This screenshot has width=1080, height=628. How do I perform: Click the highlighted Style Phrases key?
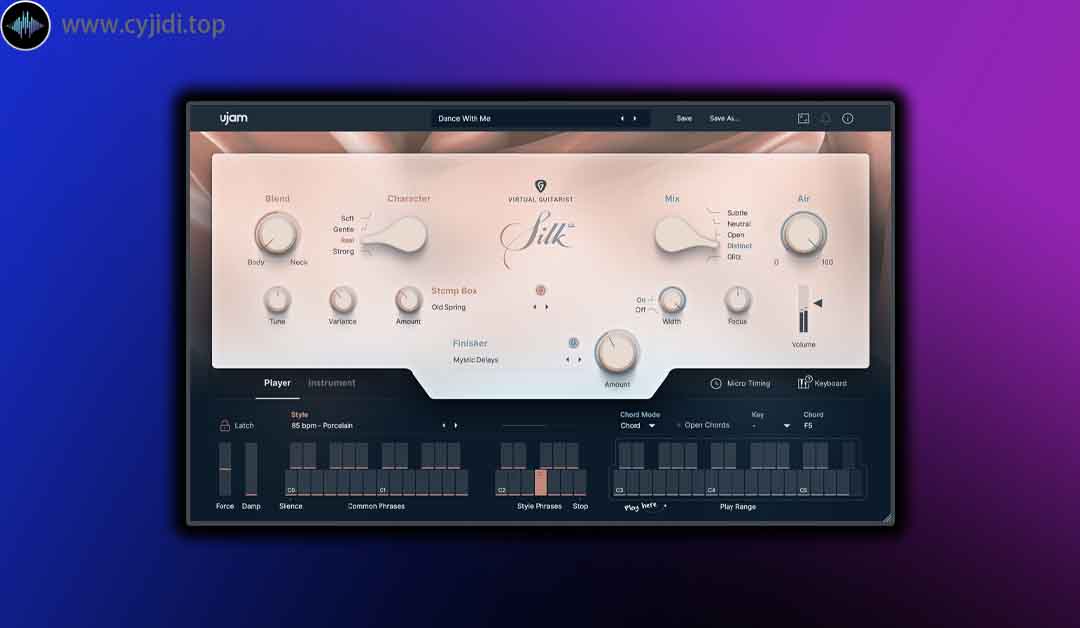click(541, 483)
